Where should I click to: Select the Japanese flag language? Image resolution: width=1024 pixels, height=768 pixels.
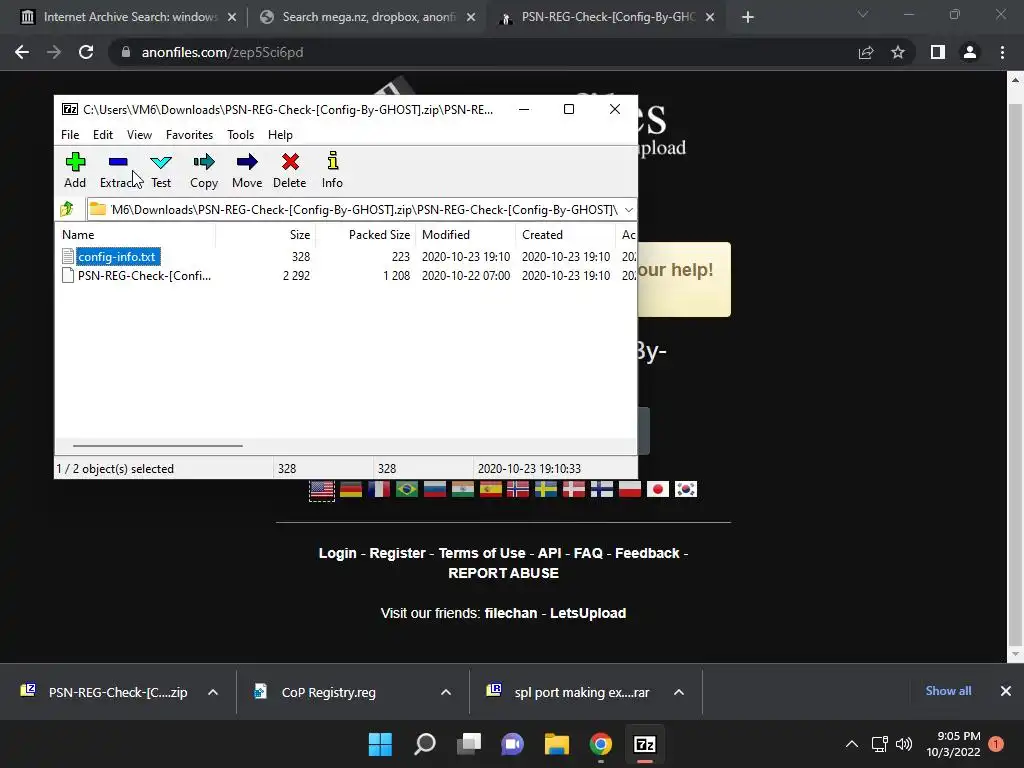click(x=658, y=489)
